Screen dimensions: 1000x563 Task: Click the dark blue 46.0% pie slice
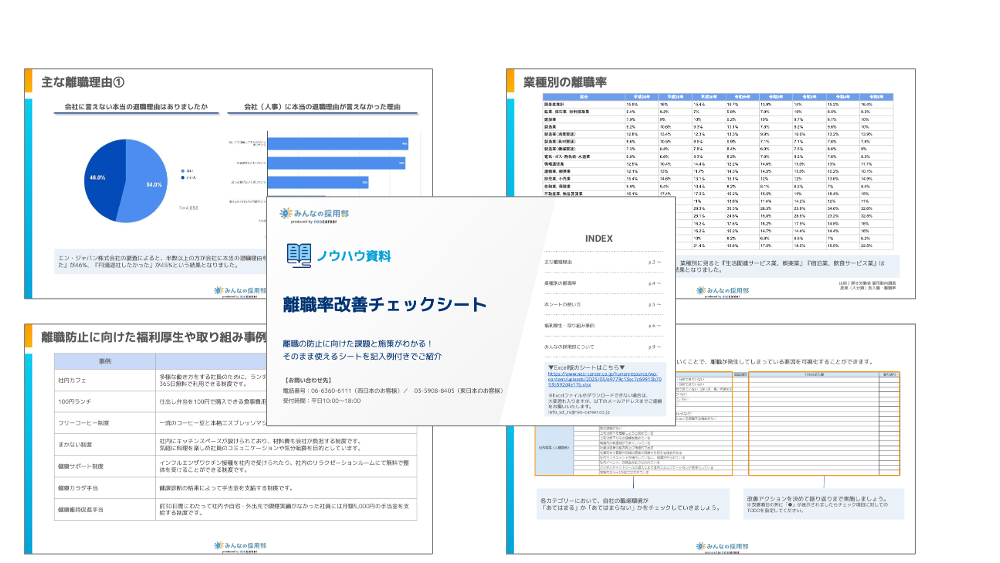point(102,179)
